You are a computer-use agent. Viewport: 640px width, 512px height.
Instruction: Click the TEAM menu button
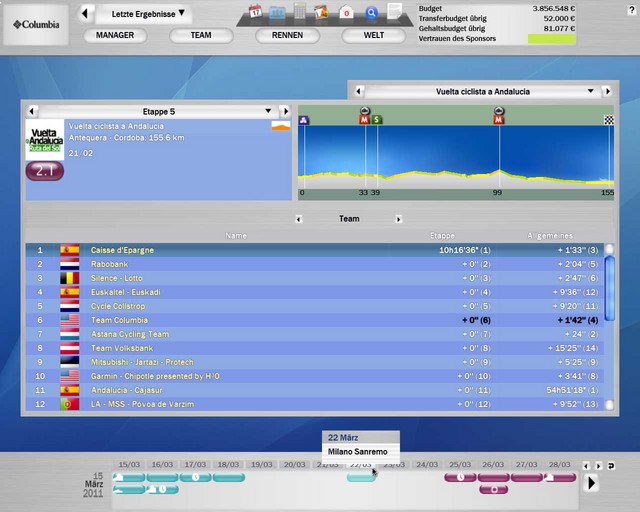pos(201,35)
